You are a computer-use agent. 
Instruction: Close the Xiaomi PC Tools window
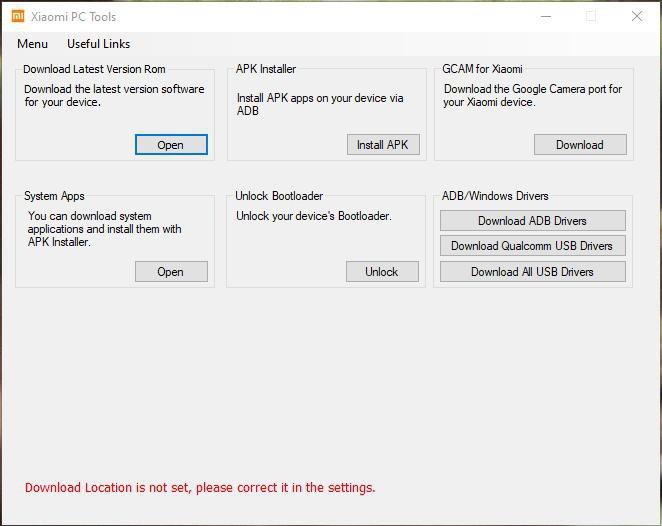tap(637, 16)
